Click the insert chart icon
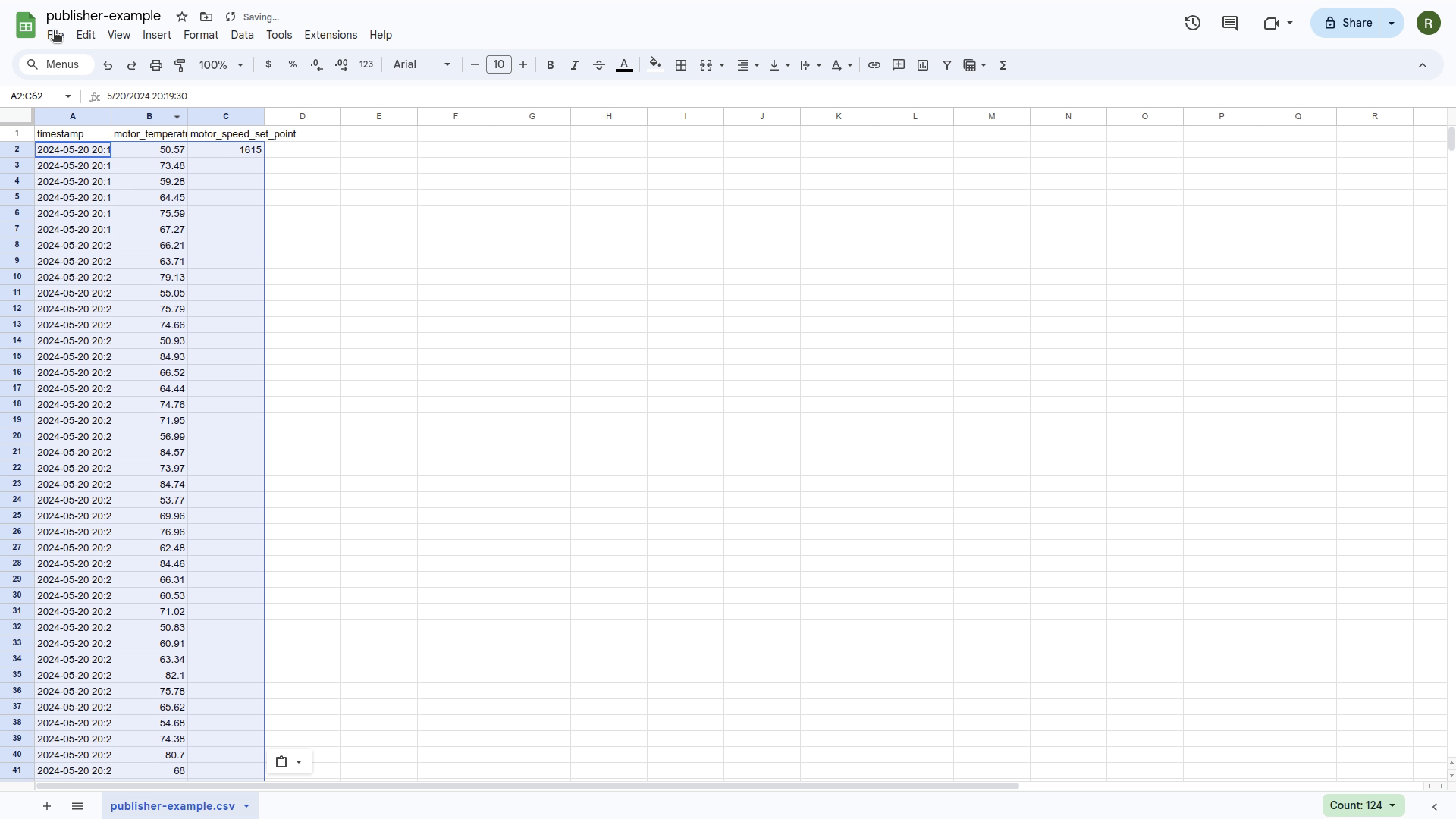The image size is (1456, 819). (x=922, y=65)
